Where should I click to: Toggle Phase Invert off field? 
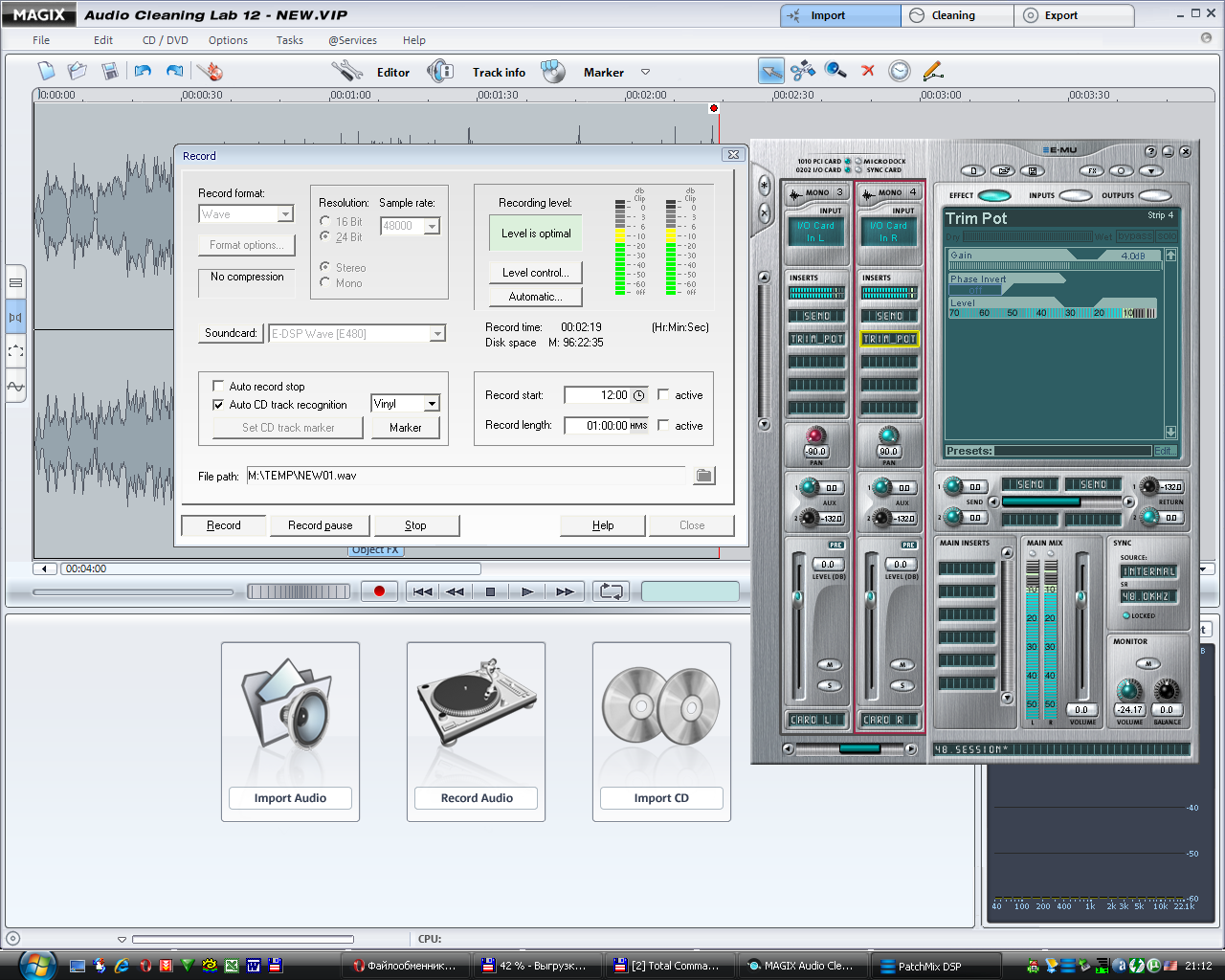tap(977, 290)
